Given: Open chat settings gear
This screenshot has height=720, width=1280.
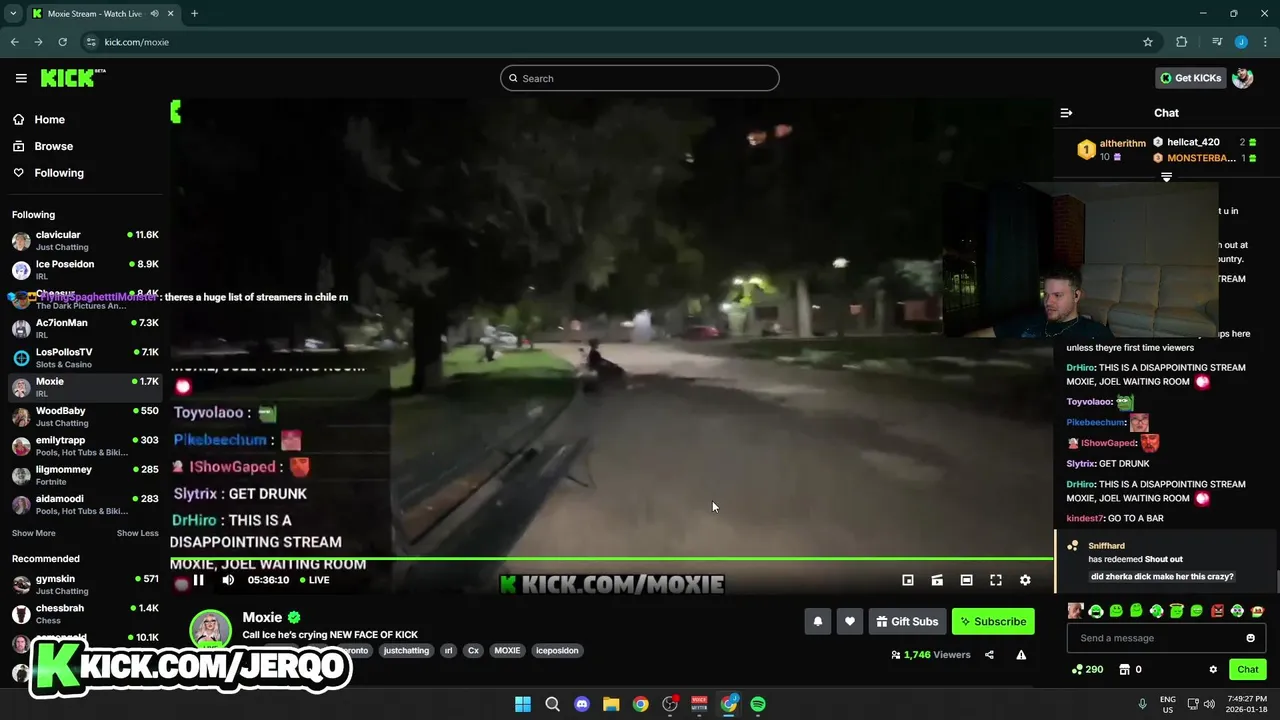Looking at the screenshot, I should pyautogui.click(x=1213, y=669).
